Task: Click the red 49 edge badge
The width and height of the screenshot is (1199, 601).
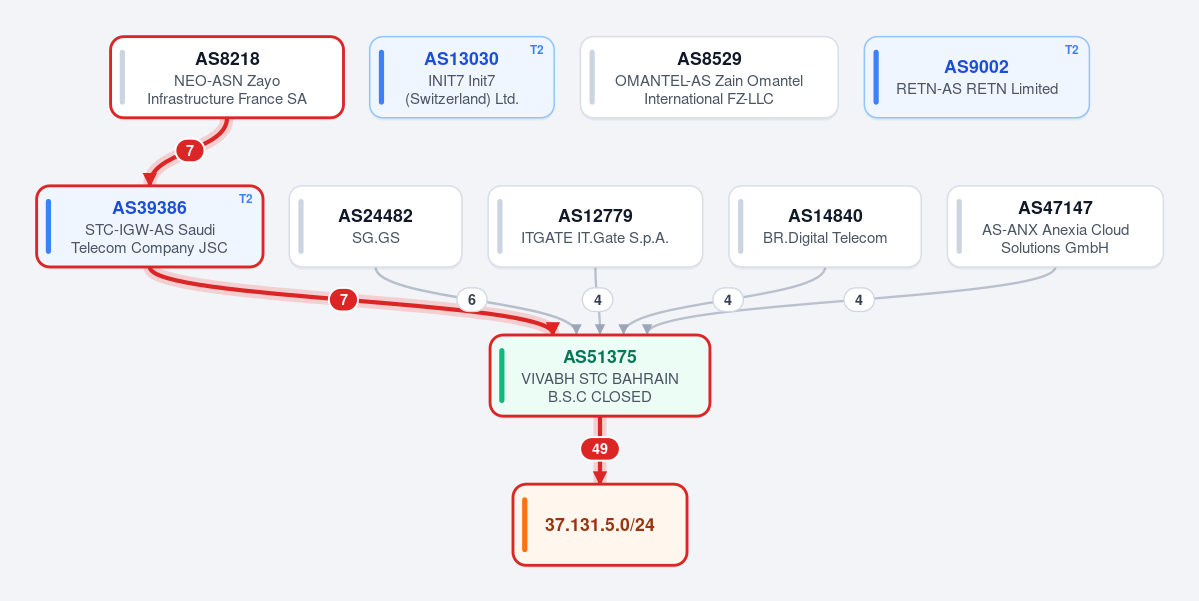Action: click(600, 449)
